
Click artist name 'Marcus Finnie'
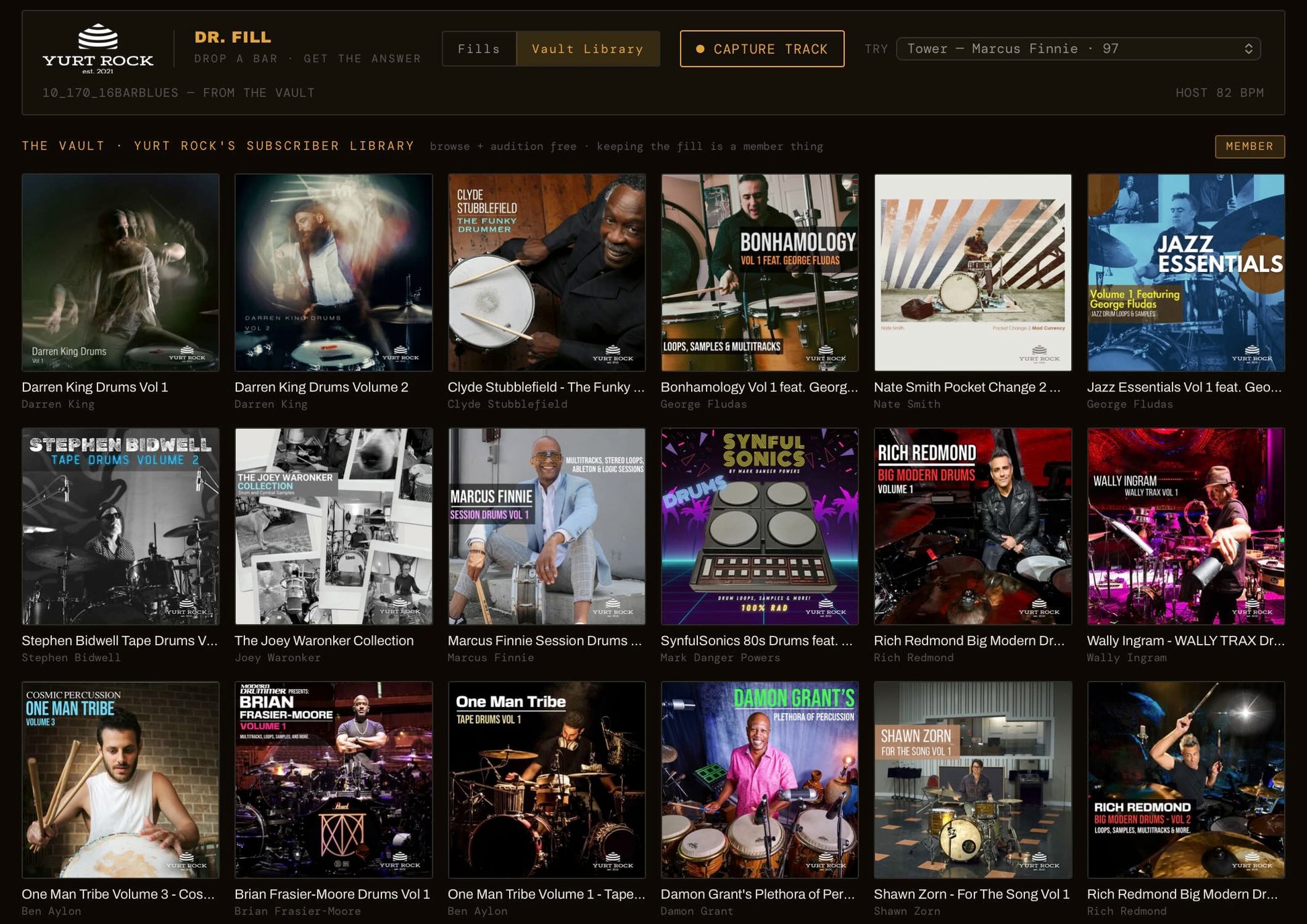click(490, 658)
